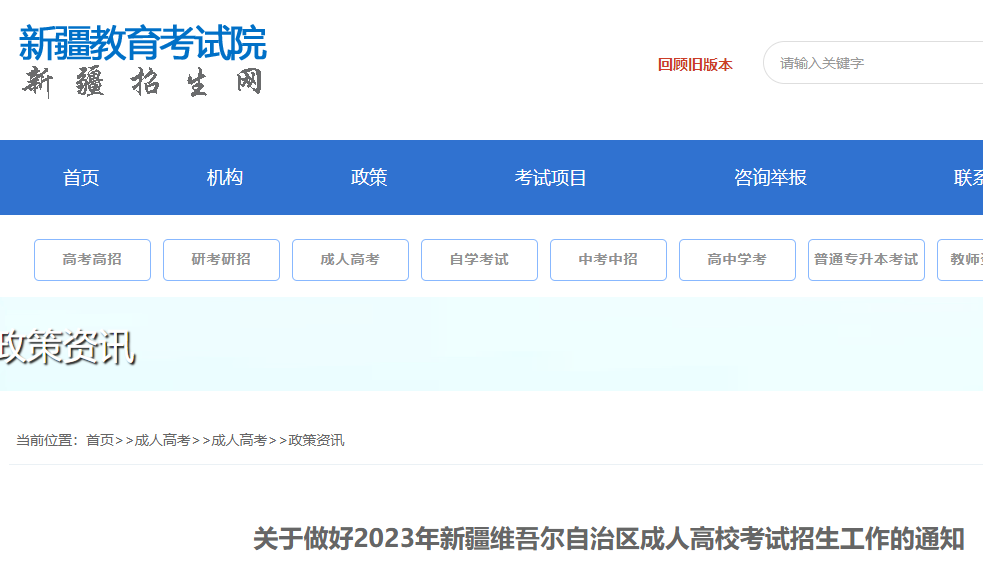
Task: Click the first 成人高考 breadcrumb link
Action: click(x=162, y=440)
